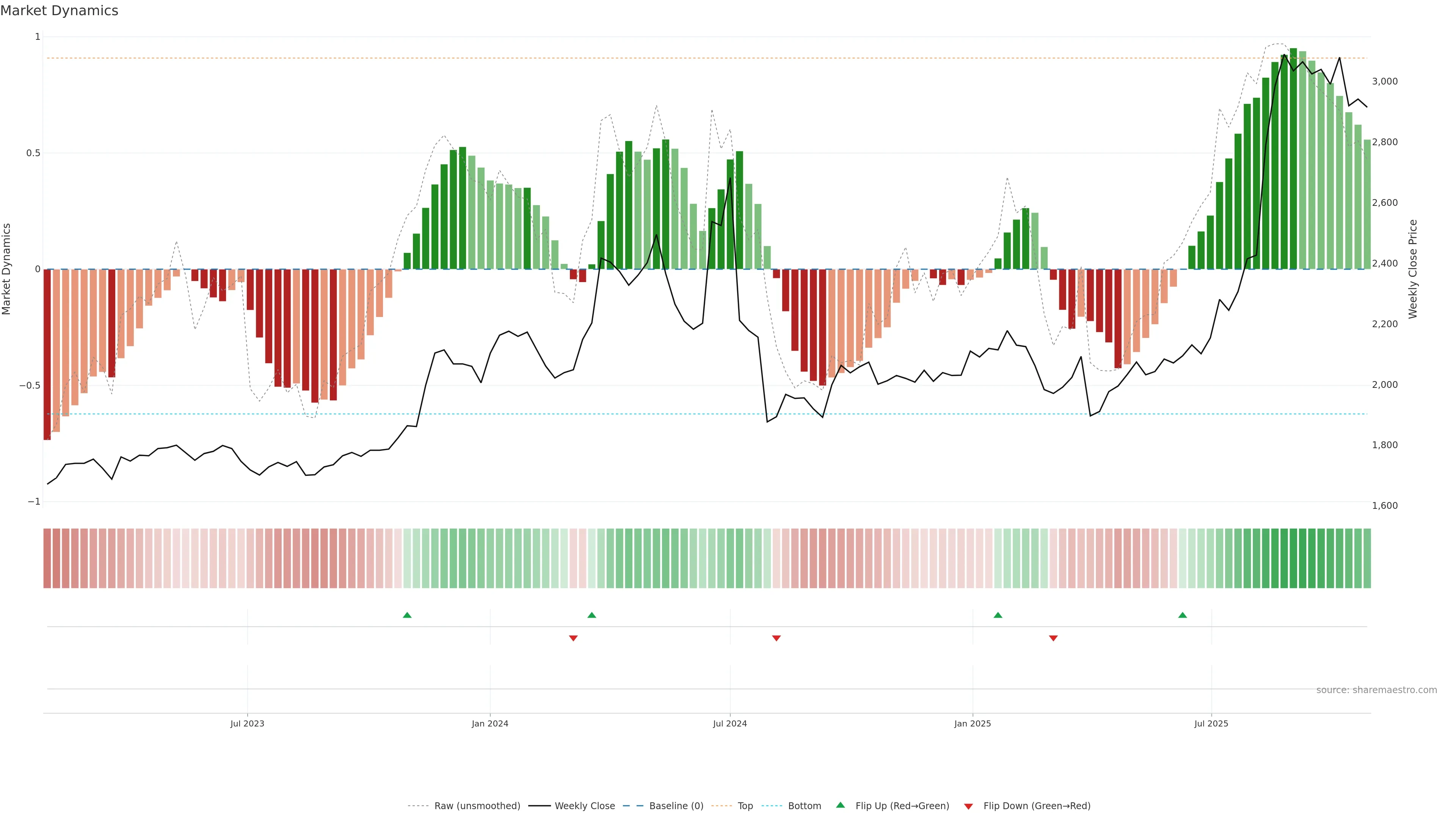
Task: Click the Jul 2025 x-axis label
Action: click(1211, 723)
